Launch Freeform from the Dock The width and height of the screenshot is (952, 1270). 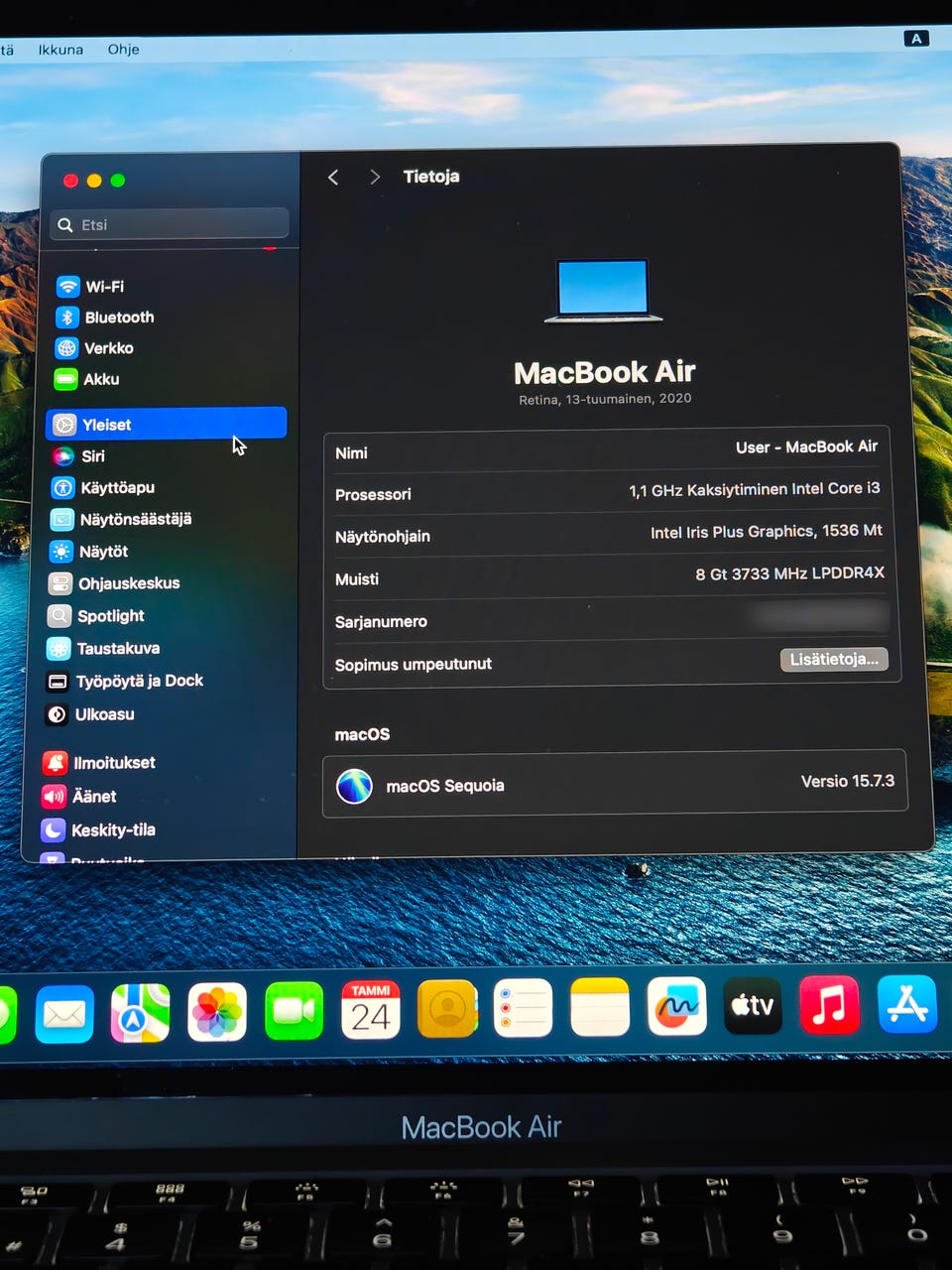676,1006
